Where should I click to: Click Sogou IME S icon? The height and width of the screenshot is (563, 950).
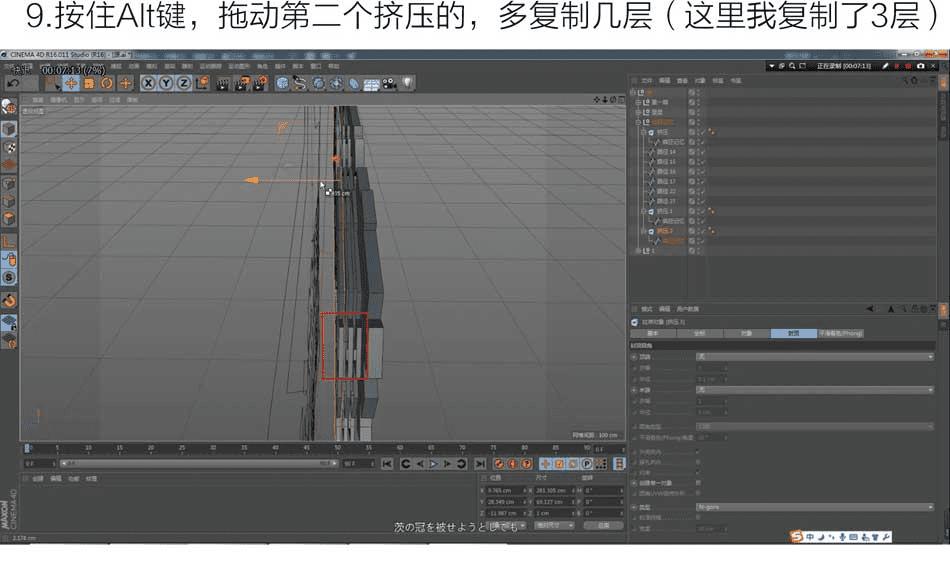tap(796, 537)
